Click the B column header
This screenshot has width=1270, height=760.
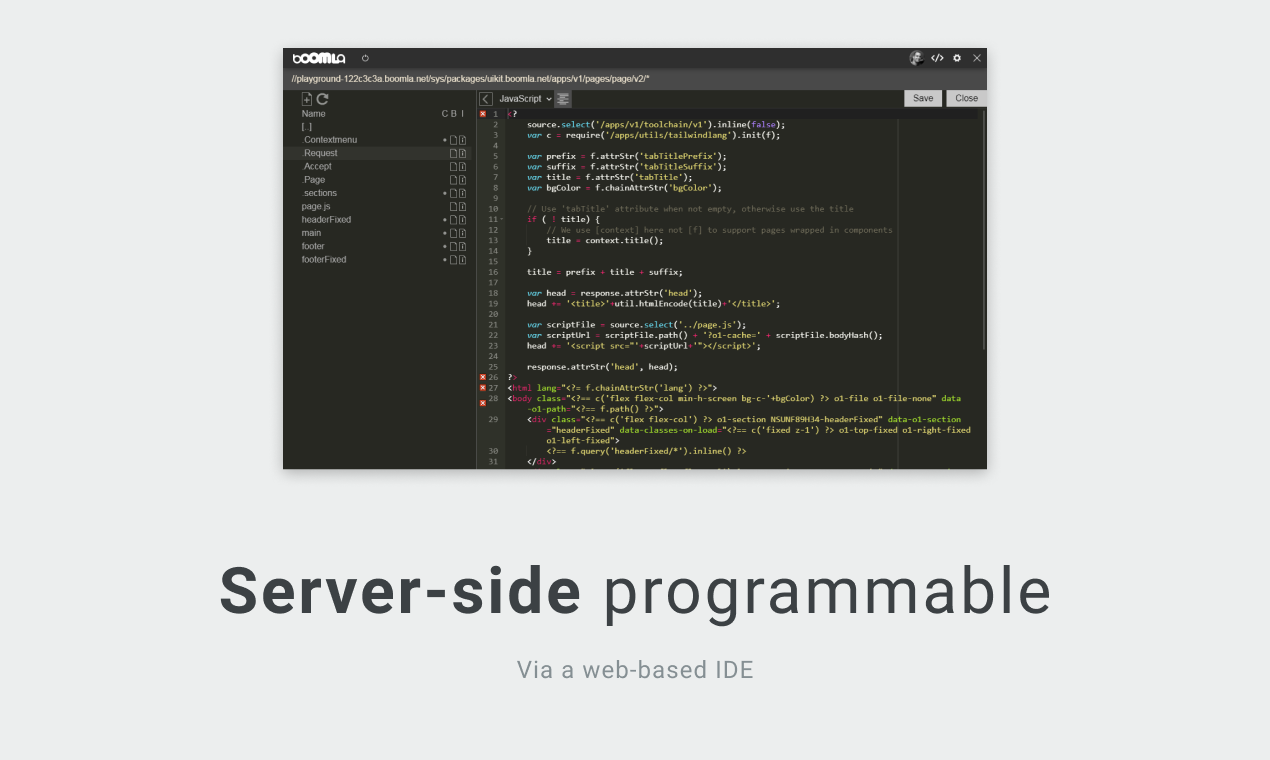click(454, 113)
